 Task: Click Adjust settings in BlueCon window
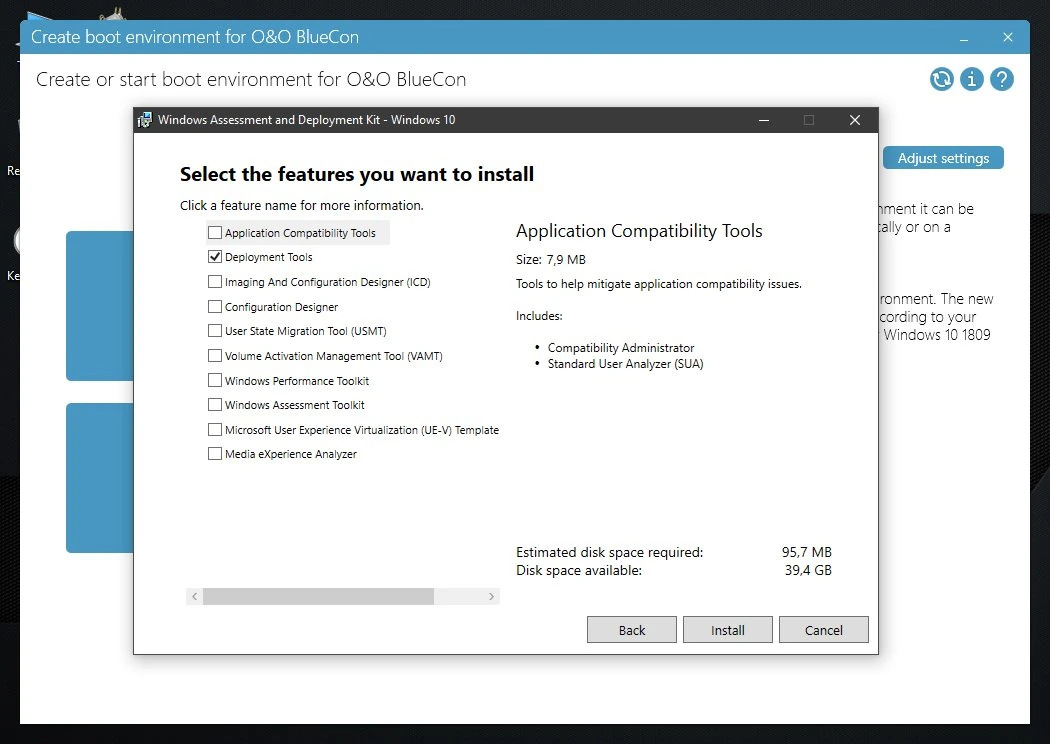943,158
